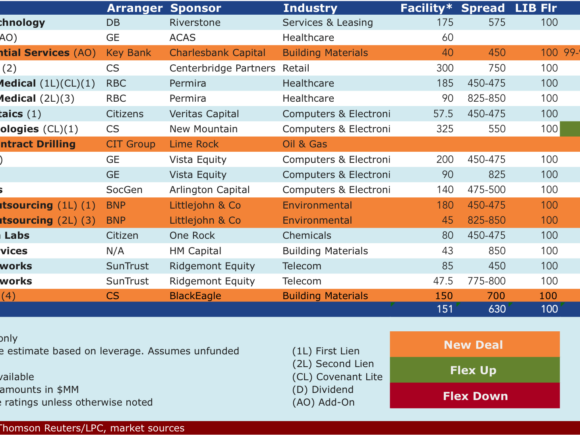Click the (CL) Covenant Lite footnote
The width and height of the screenshot is (580, 435).
[337, 377]
